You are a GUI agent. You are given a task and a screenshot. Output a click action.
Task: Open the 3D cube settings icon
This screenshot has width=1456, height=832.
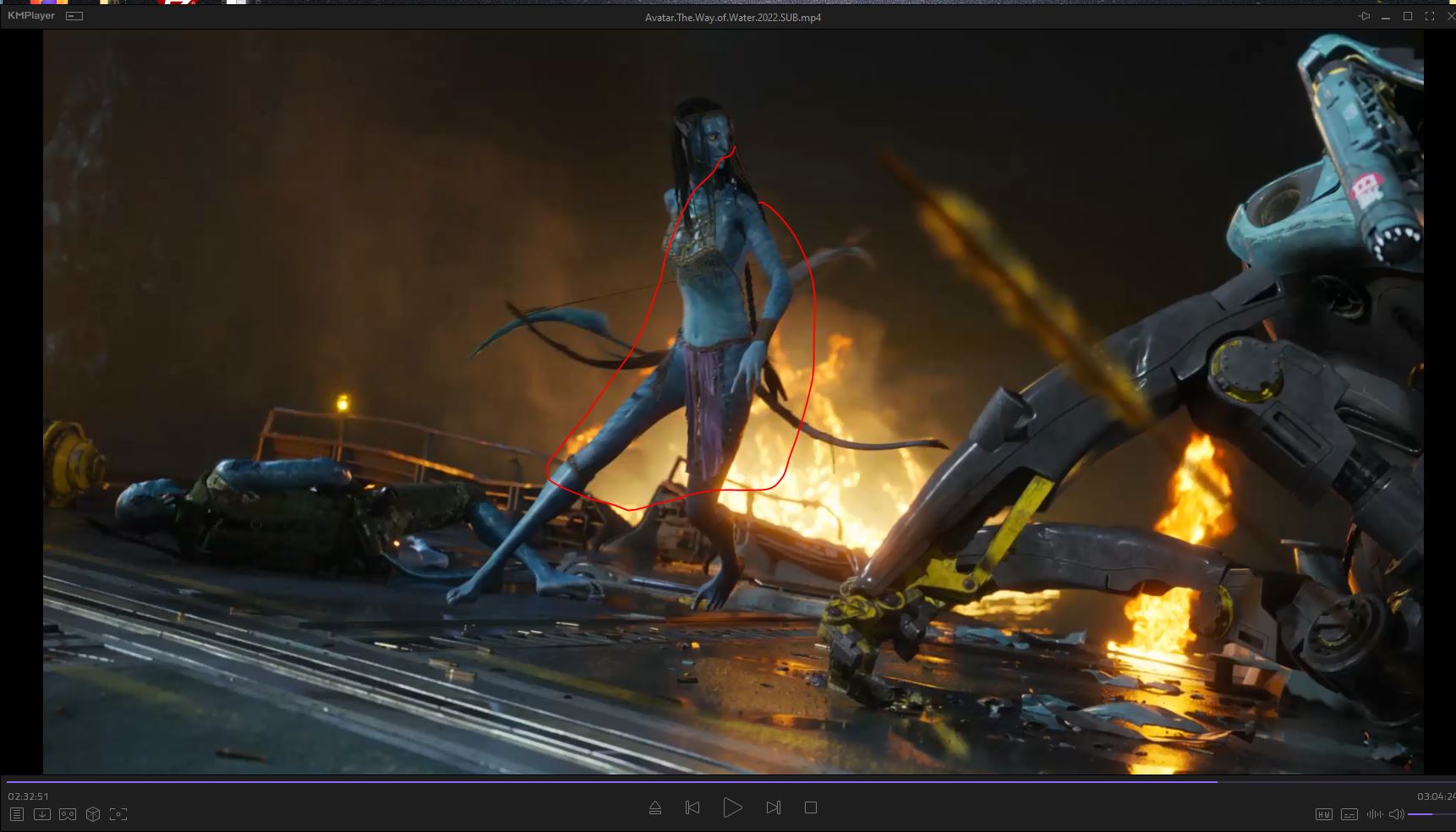[x=93, y=814]
